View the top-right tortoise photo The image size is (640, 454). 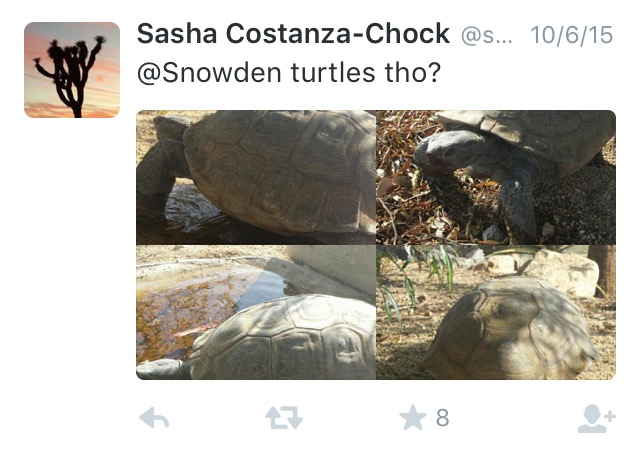click(496, 176)
